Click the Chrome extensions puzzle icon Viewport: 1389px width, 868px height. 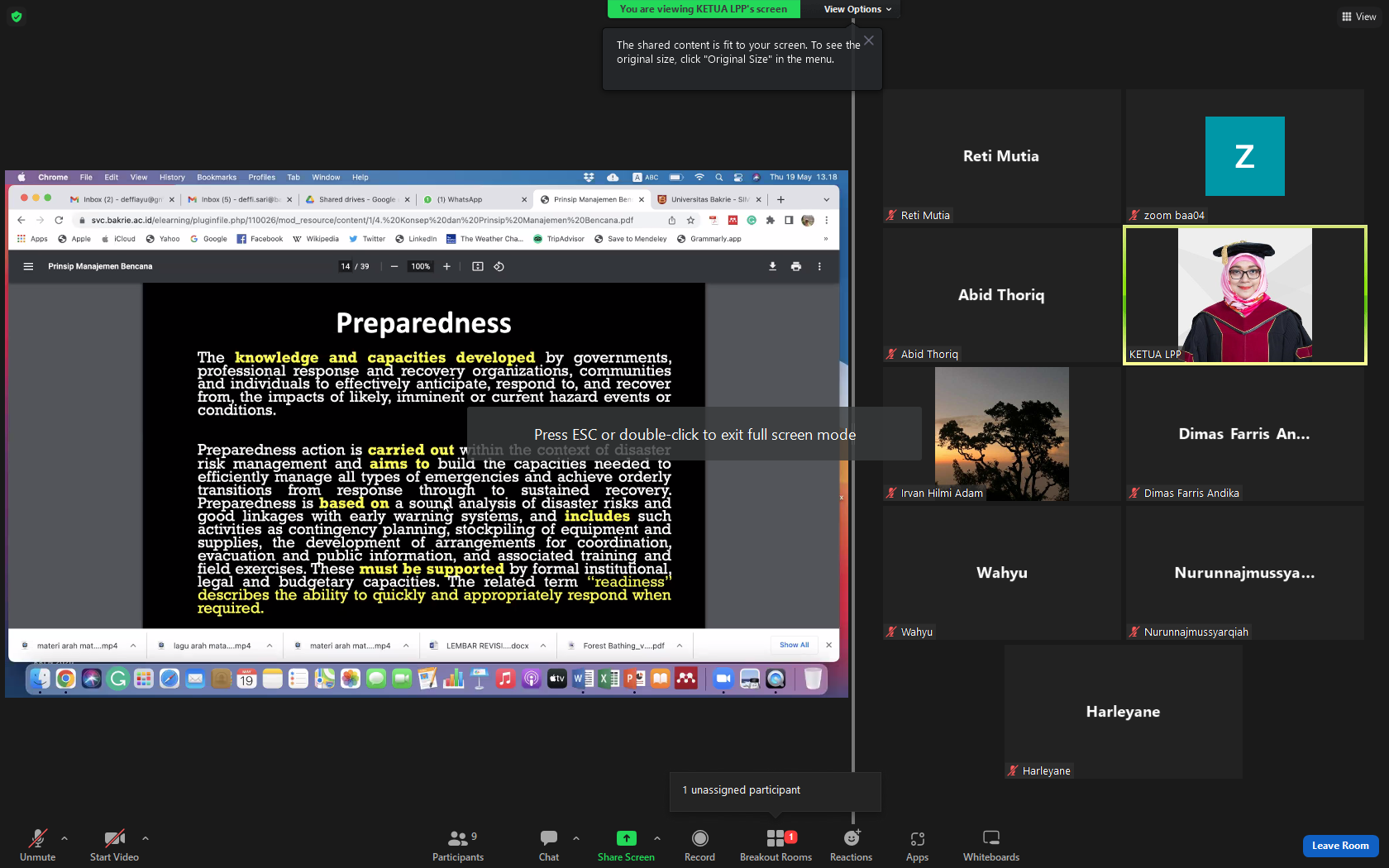pos(771,220)
